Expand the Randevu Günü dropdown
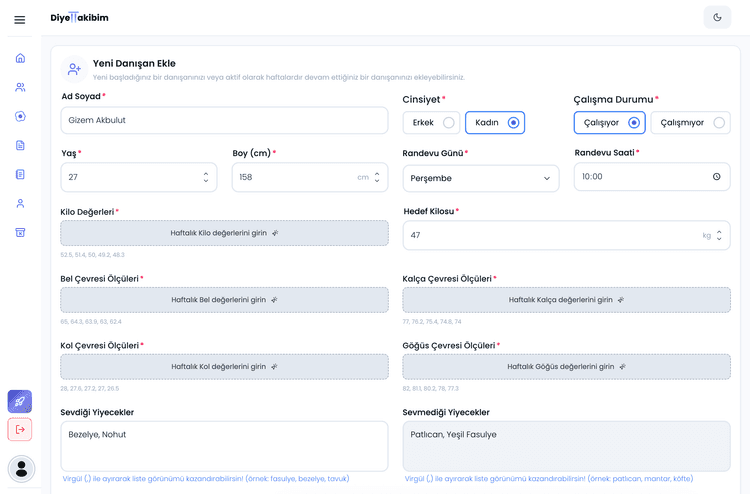 pyautogui.click(x=480, y=178)
